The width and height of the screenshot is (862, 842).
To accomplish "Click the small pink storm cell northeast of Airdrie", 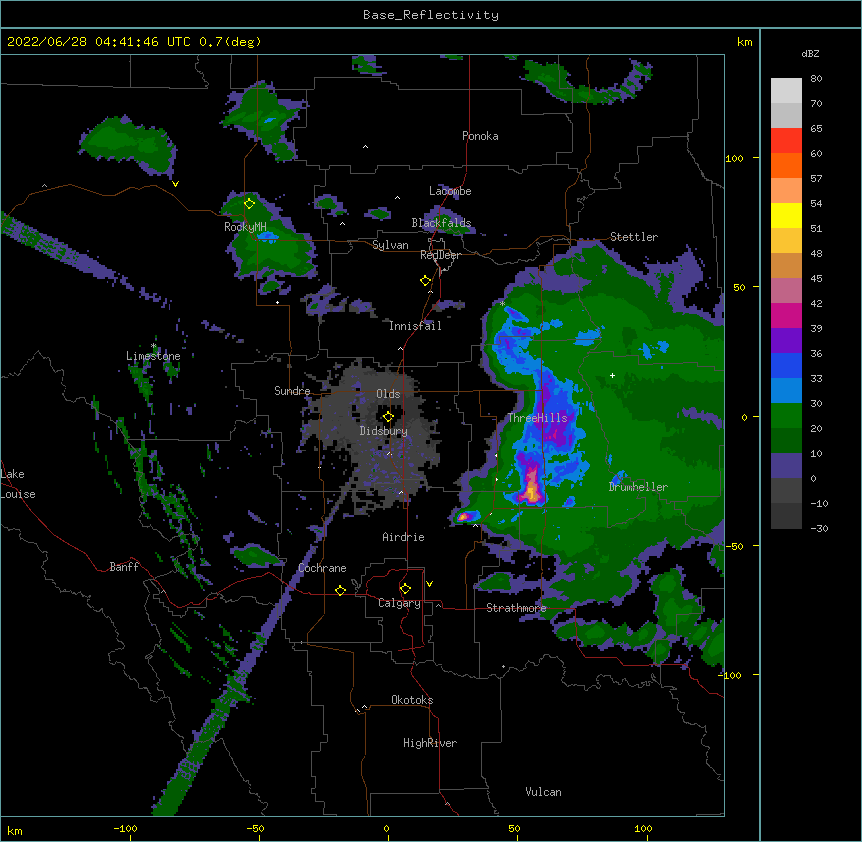I will pyautogui.click(x=463, y=516).
